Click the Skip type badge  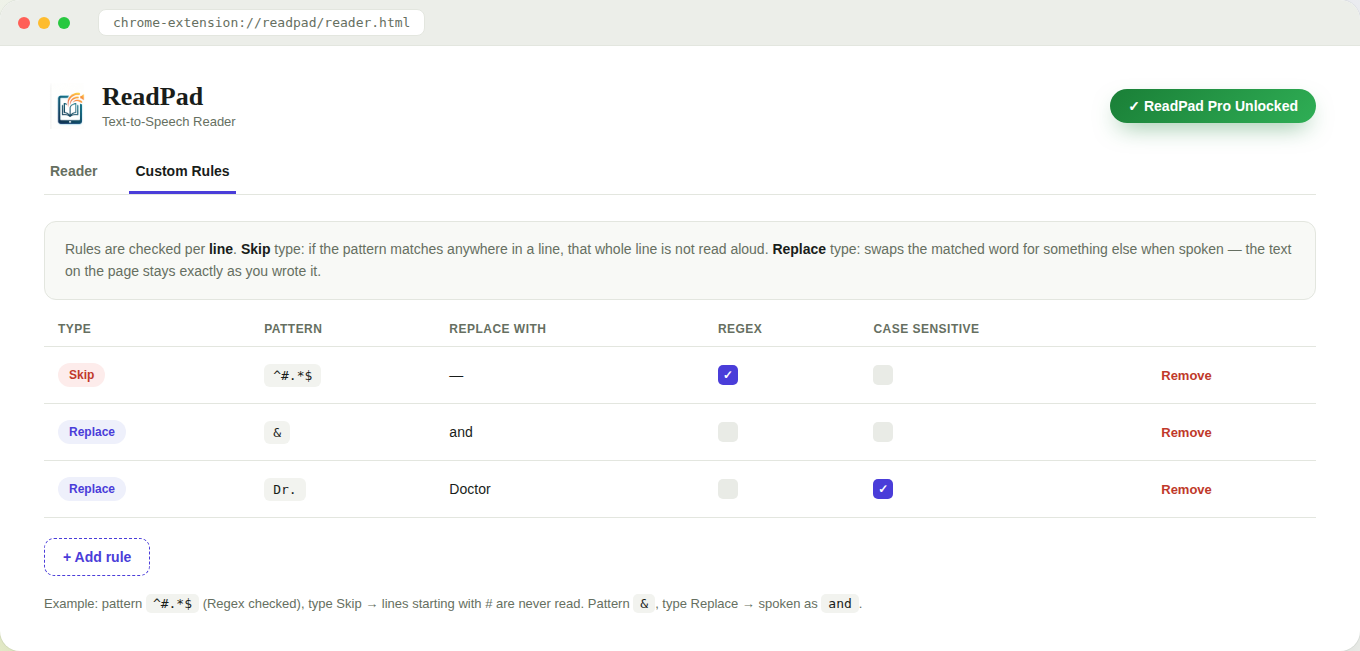pyautogui.click(x=81, y=375)
